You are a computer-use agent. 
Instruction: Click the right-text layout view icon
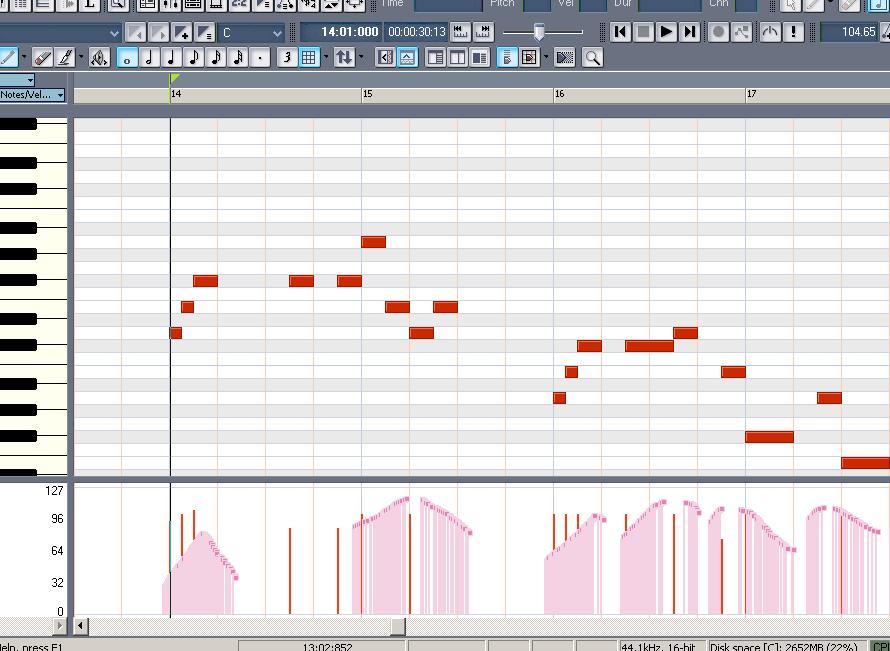click(x=480, y=57)
